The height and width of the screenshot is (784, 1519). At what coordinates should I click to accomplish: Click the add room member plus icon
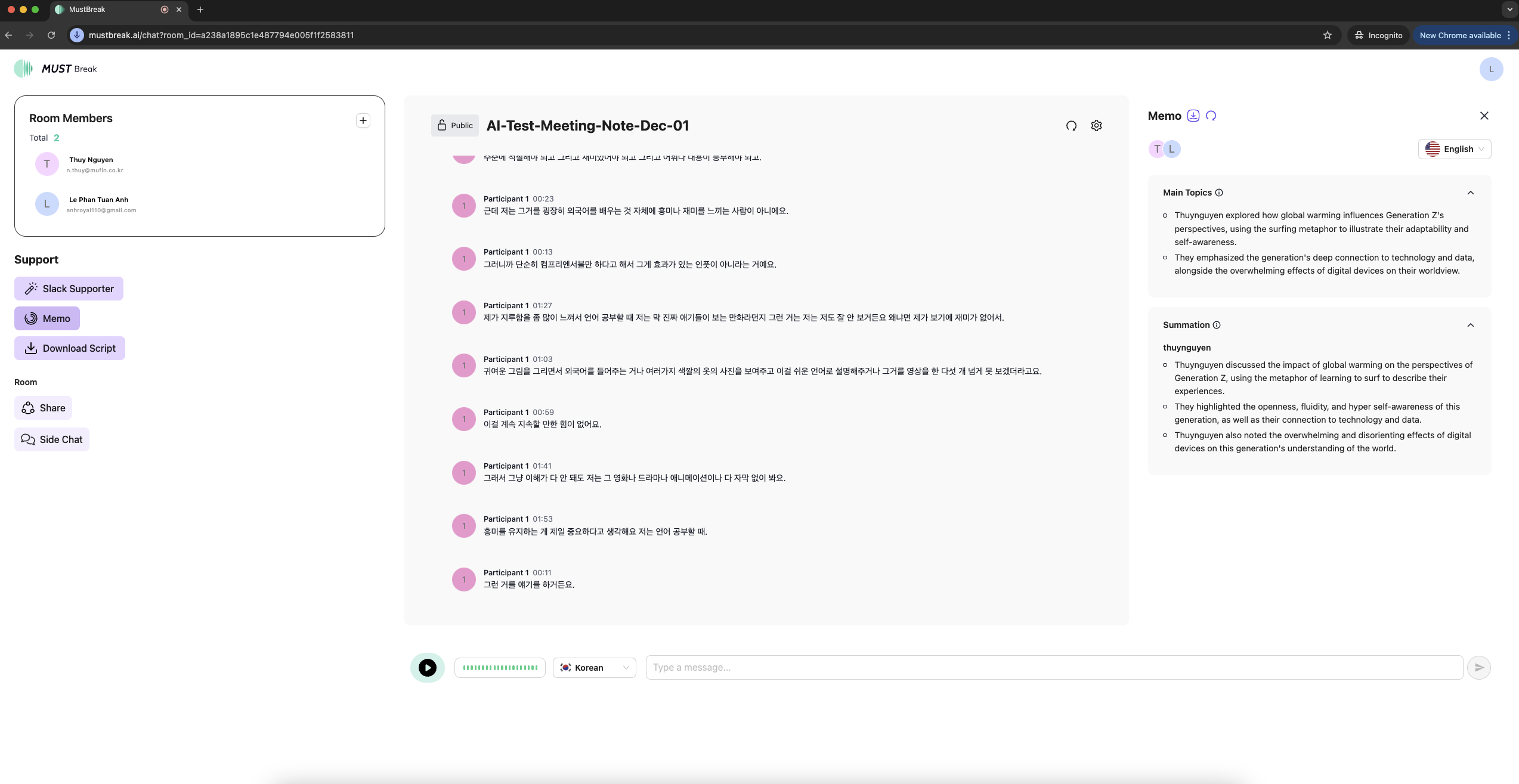(x=363, y=120)
